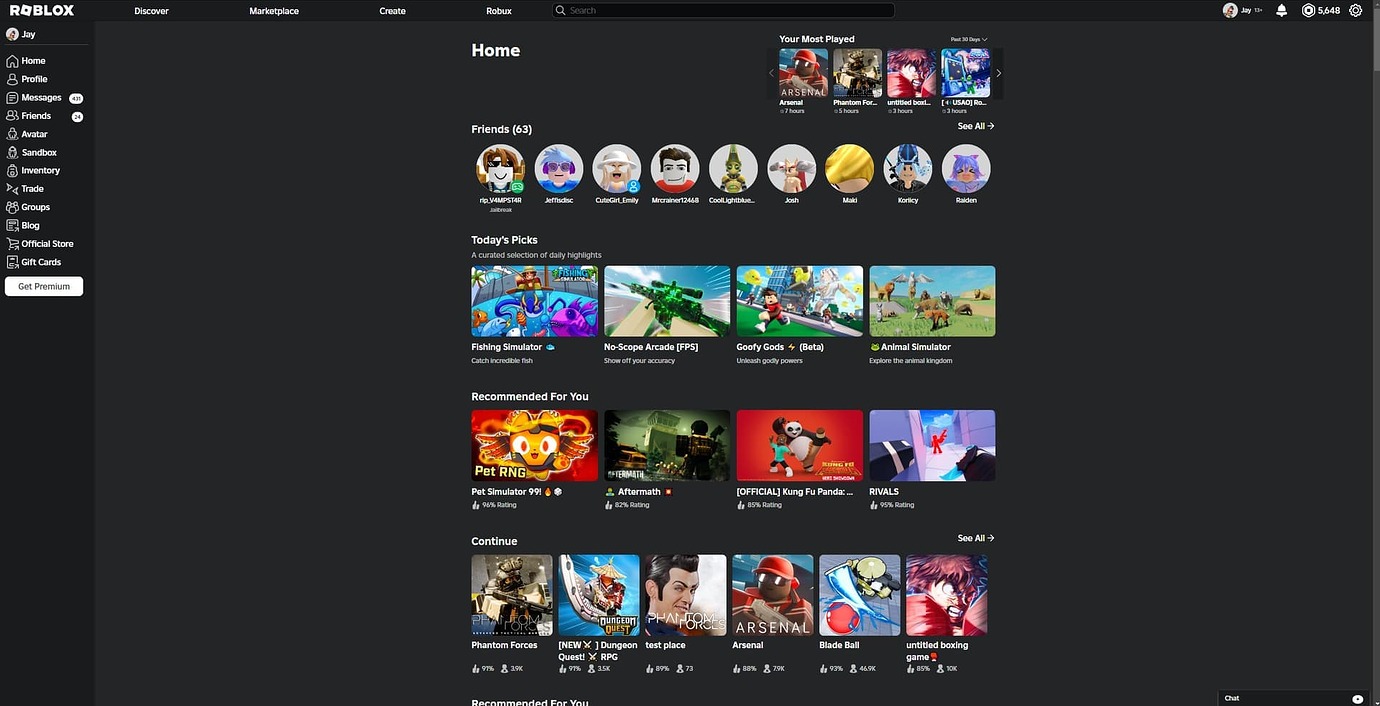The image size is (1380, 706).
Task: Open the Marketplace tab
Action: click(x=274, y=11)
